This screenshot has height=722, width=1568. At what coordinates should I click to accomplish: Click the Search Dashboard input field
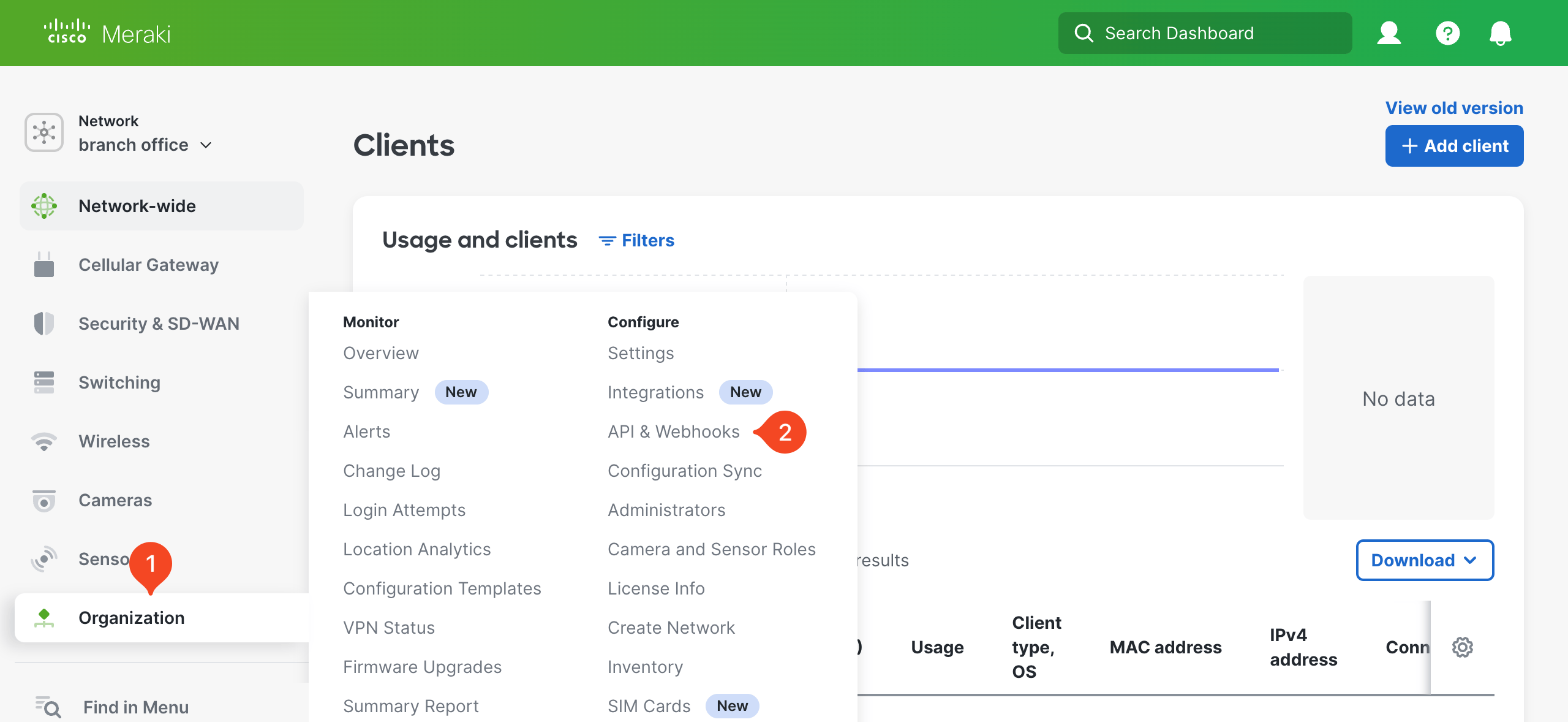[1205, 33]
